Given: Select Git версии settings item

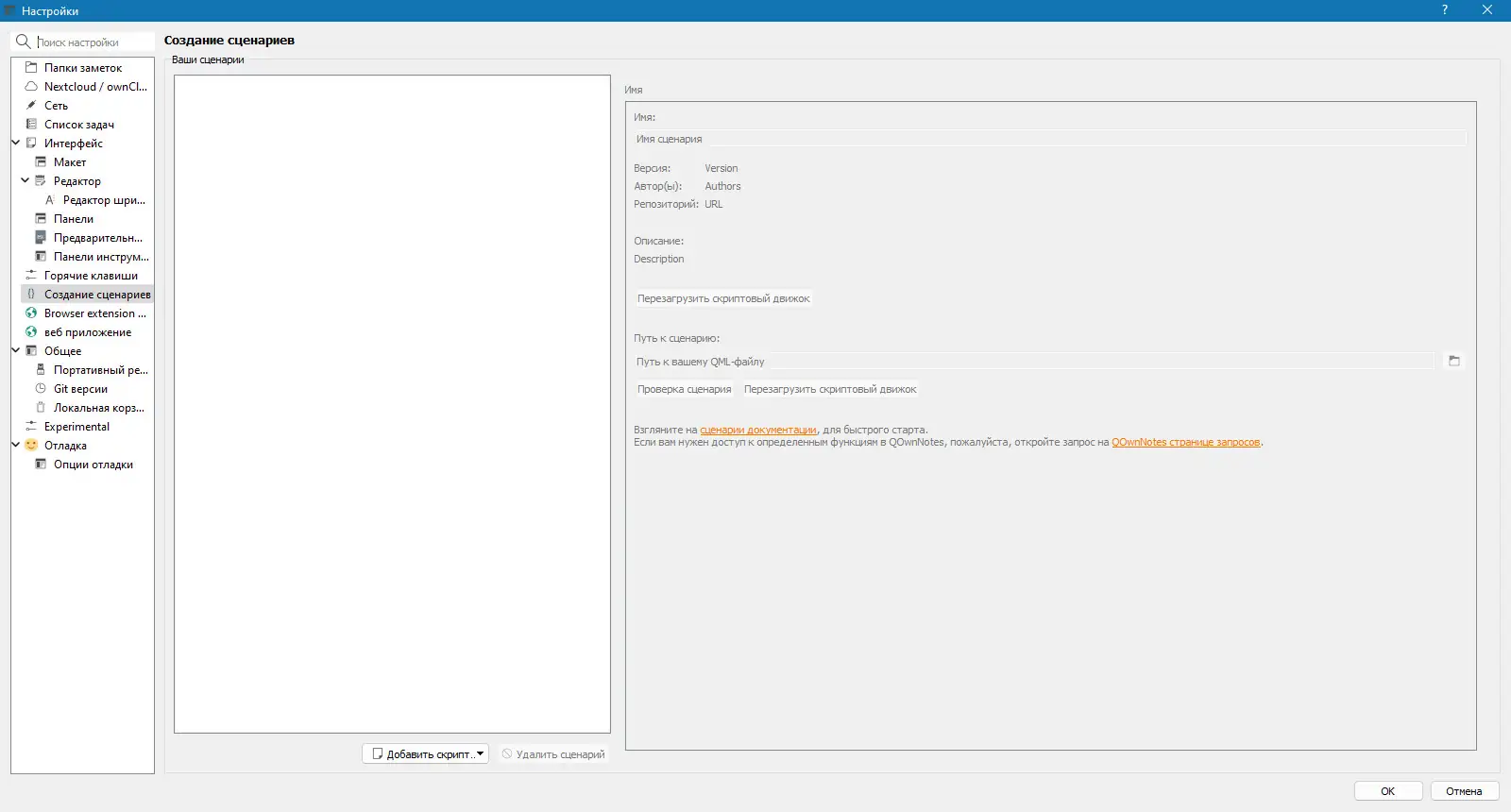Looking at the screenshot, I should [80, 389].
